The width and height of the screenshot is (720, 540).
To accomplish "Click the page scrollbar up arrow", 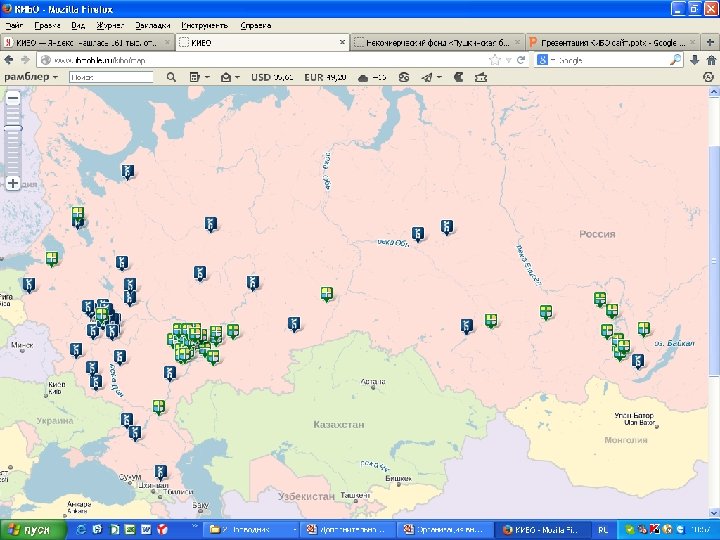I will tap(714, 92).
